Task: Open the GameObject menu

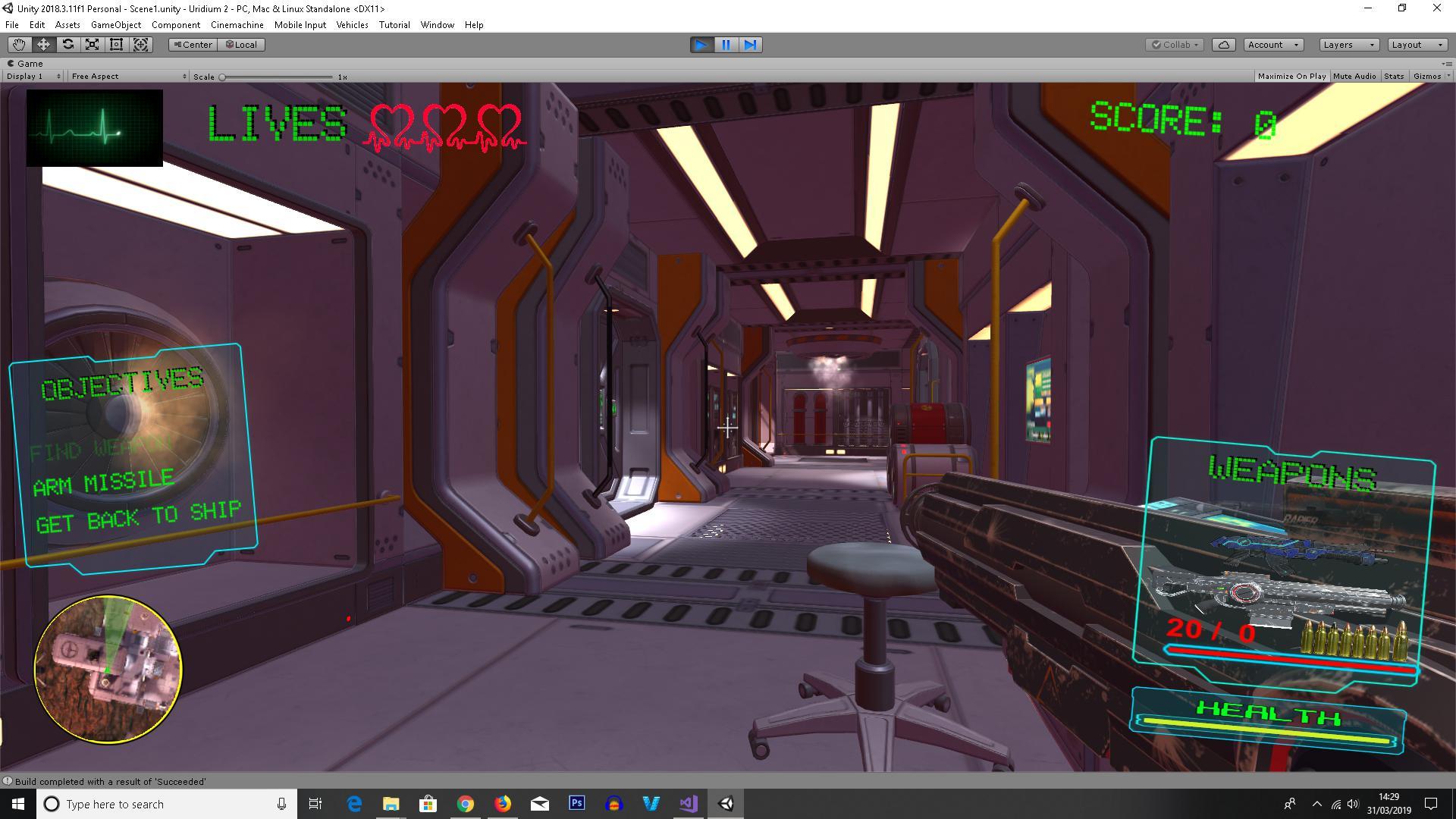Action: (x=115, y=25)
